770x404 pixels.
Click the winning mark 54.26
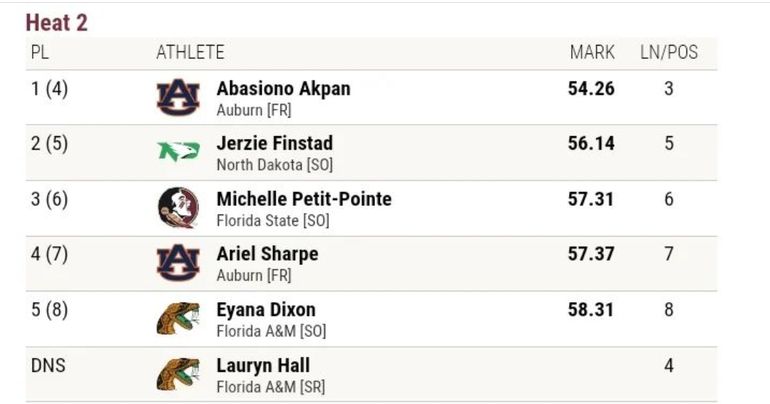click(x=591, y=88)
